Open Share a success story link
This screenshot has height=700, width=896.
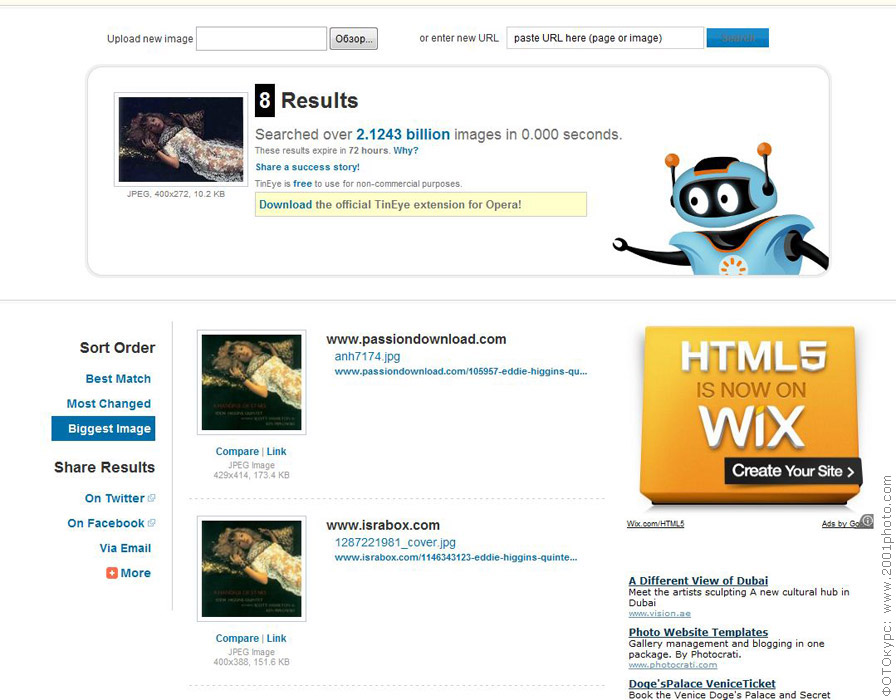pos(307,167)
